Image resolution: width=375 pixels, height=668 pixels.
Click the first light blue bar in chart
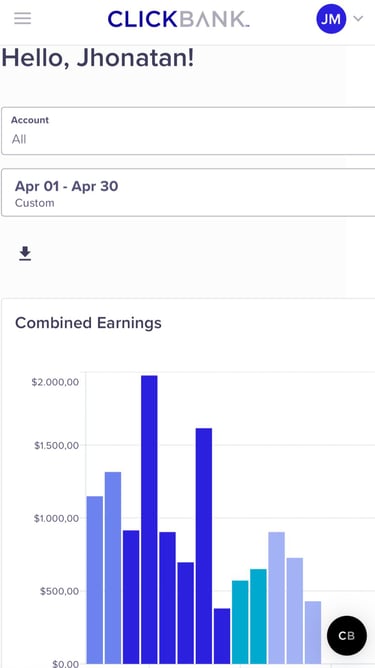coord(95,580)
